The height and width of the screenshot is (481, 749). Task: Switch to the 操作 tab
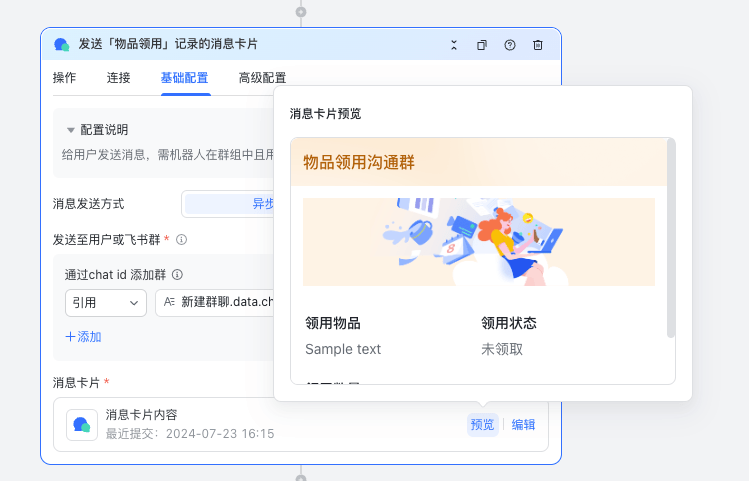coord(64,78)
